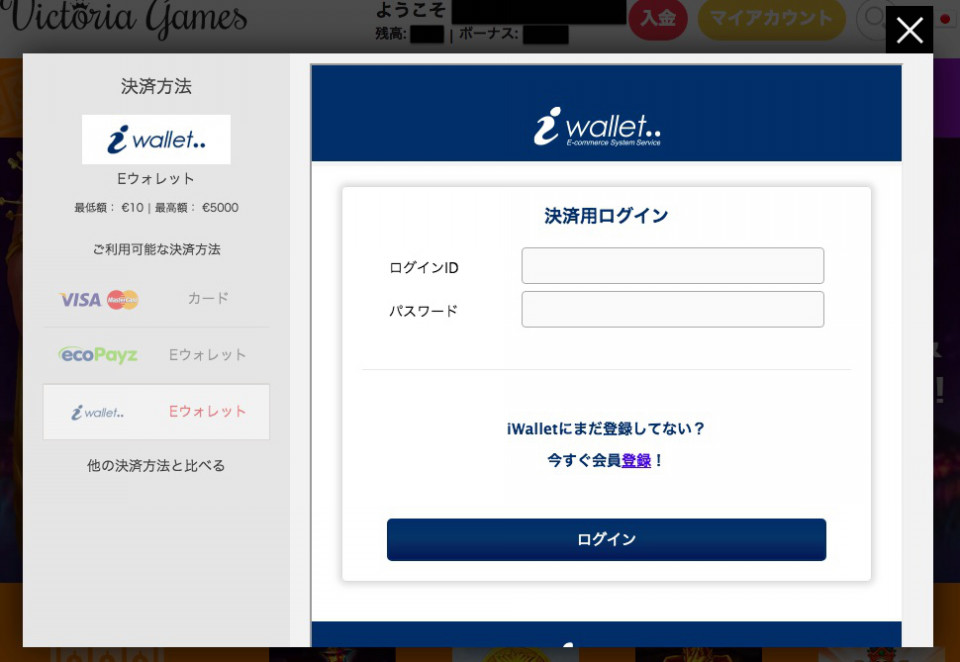This screenshot has width=960, height=662.
Task: Open 他の決済方法と比べる link
Action: point(156,465)
